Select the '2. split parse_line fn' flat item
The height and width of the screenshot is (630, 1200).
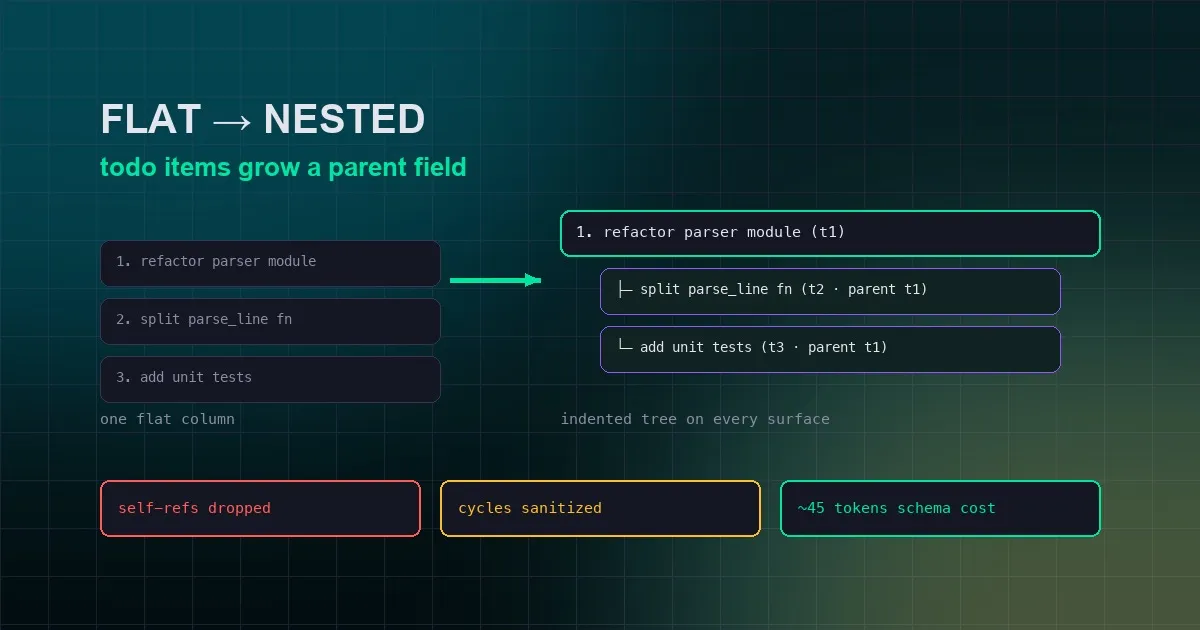[x=270, y=321]
